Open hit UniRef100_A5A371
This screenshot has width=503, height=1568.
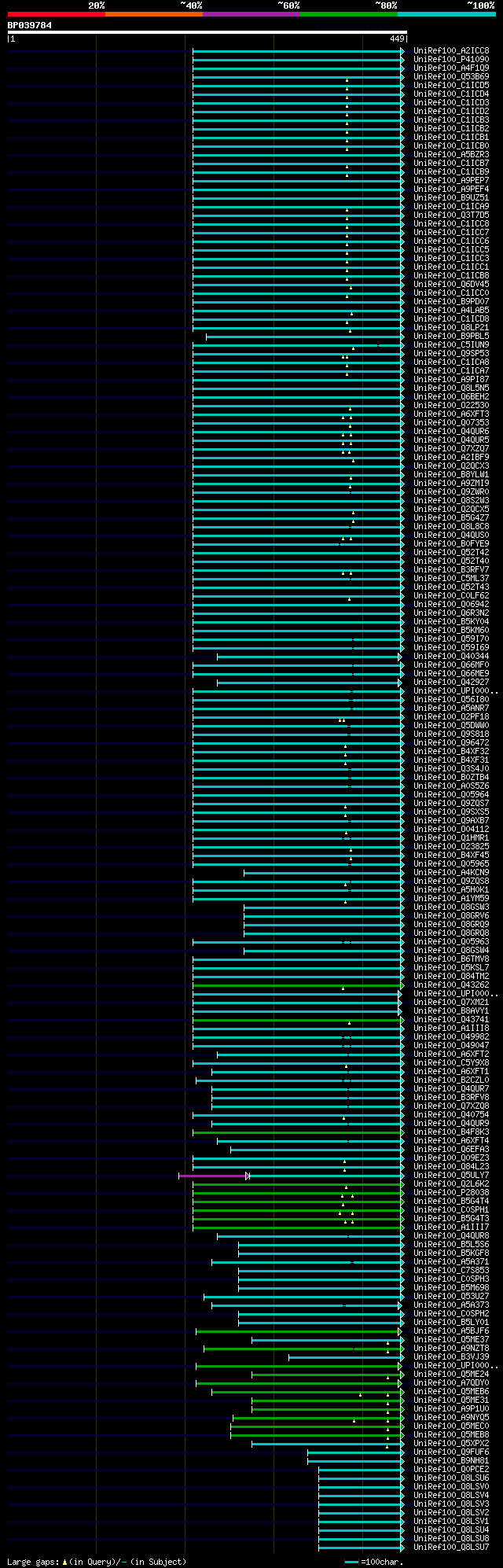point(451,1261)
